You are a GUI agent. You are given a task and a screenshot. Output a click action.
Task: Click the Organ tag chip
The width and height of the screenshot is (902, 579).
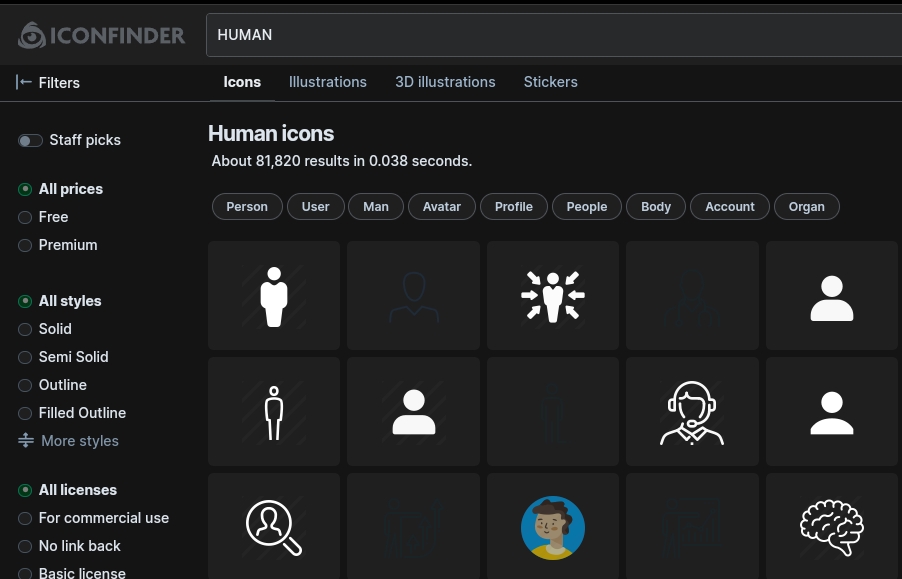click(807, 206)
